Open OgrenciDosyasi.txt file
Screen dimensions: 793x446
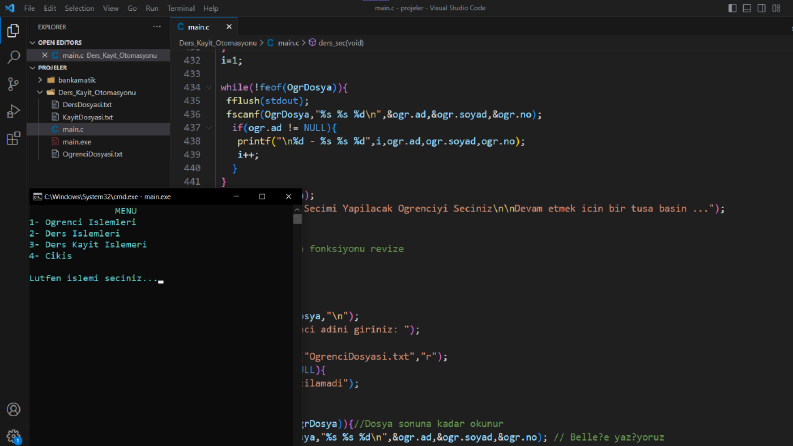pyautogui.click(x=93, y=154)
